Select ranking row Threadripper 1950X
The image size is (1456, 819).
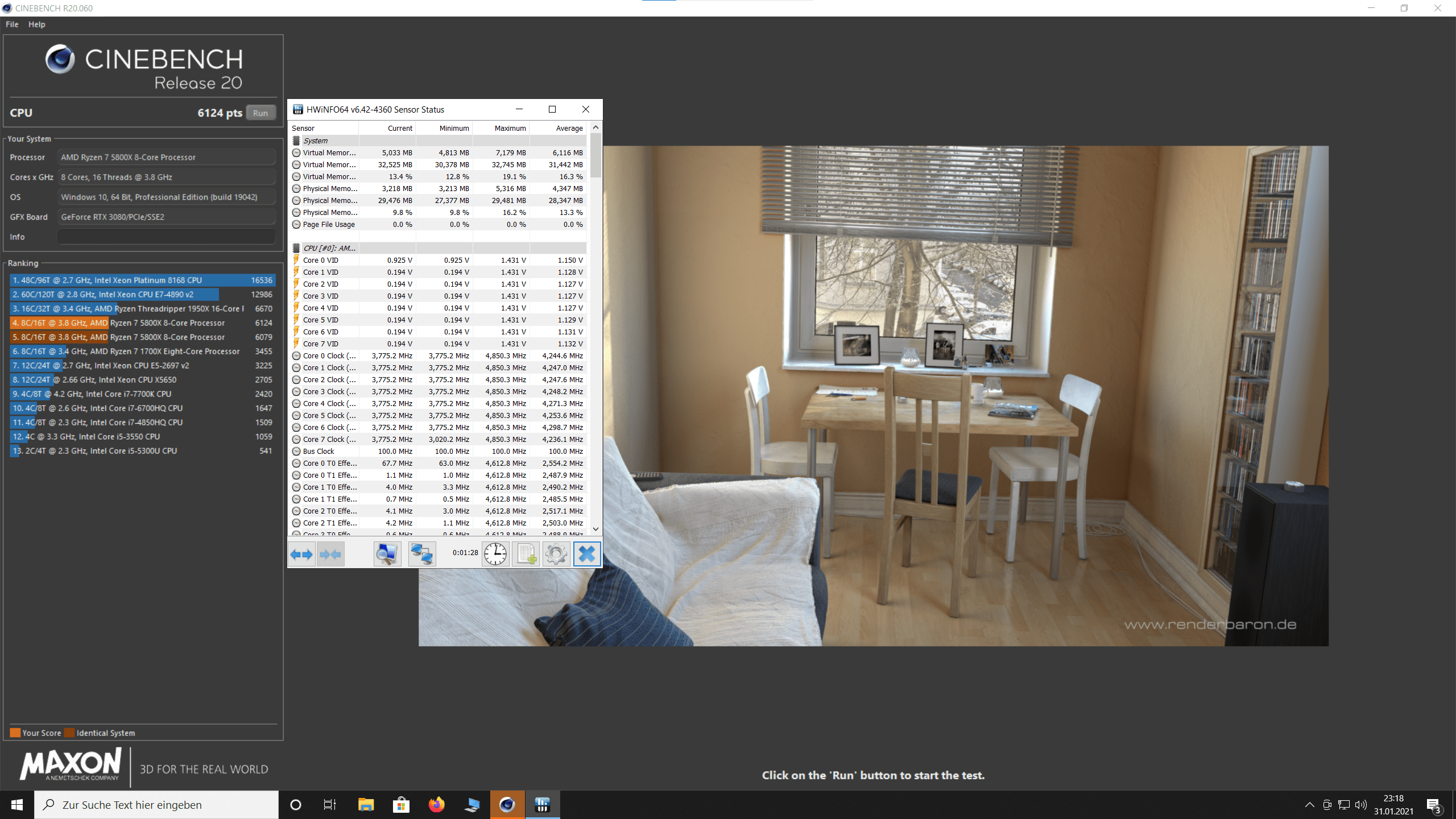[x=143, y=309]
